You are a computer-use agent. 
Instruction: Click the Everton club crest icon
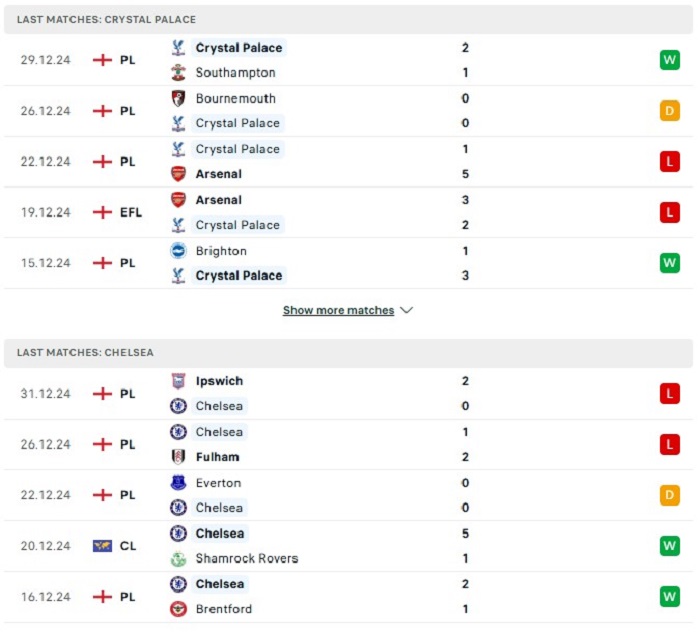(x=178, y=483)
